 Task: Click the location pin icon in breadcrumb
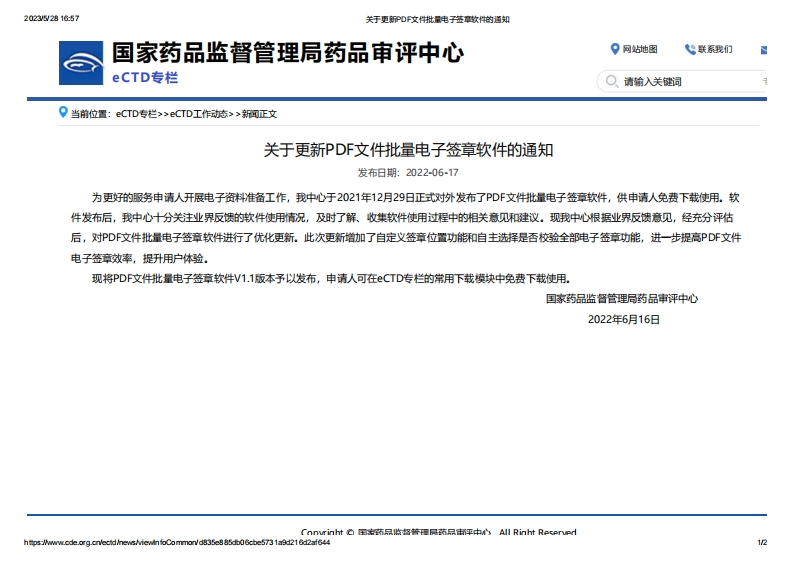click(63, 113)
